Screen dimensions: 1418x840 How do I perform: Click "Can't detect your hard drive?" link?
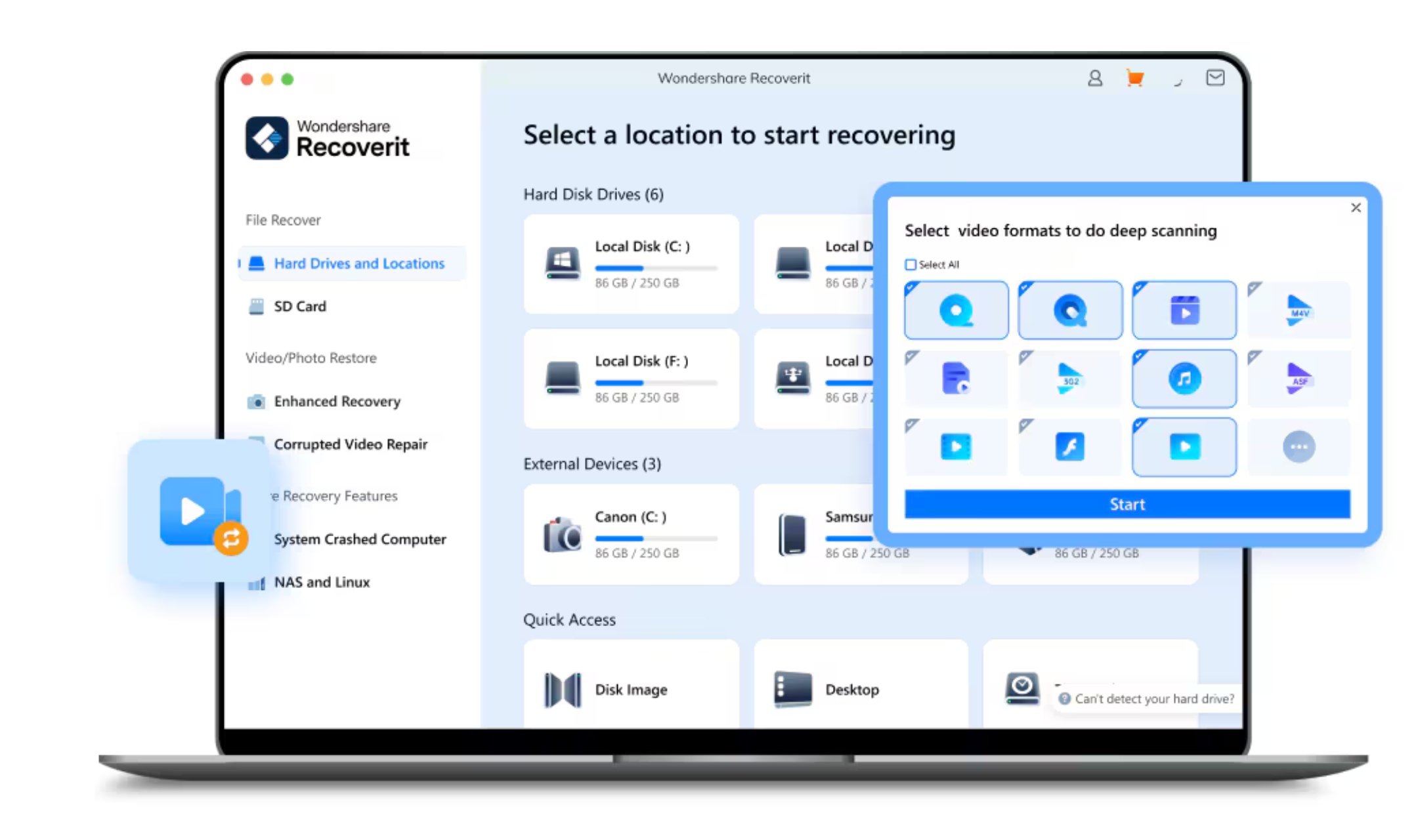point(1148,698)
